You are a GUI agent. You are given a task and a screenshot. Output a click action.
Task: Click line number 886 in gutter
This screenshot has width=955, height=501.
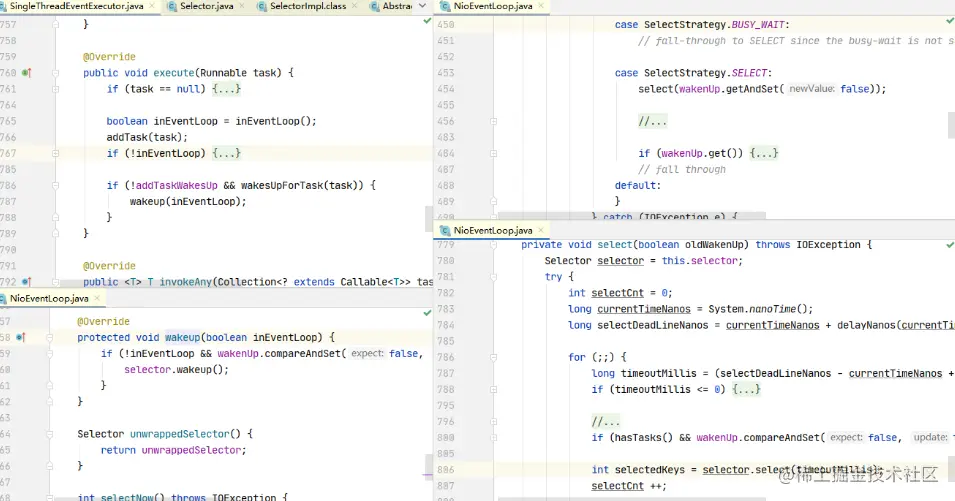(x=446, y=470)
